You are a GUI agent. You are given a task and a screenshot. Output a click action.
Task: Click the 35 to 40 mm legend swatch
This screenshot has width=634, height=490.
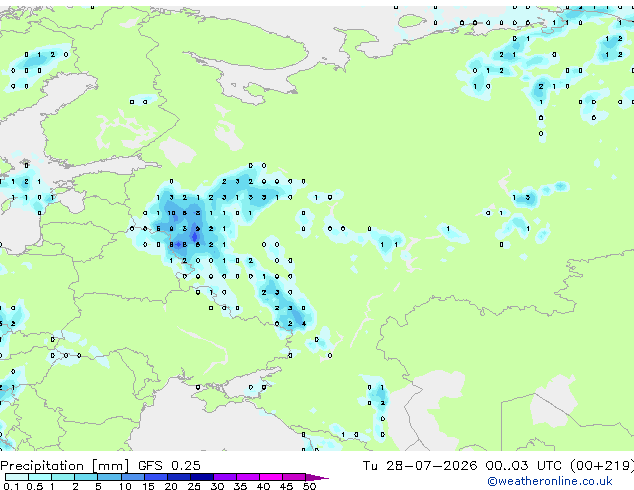pyautogui.click(x=248, y=477)
